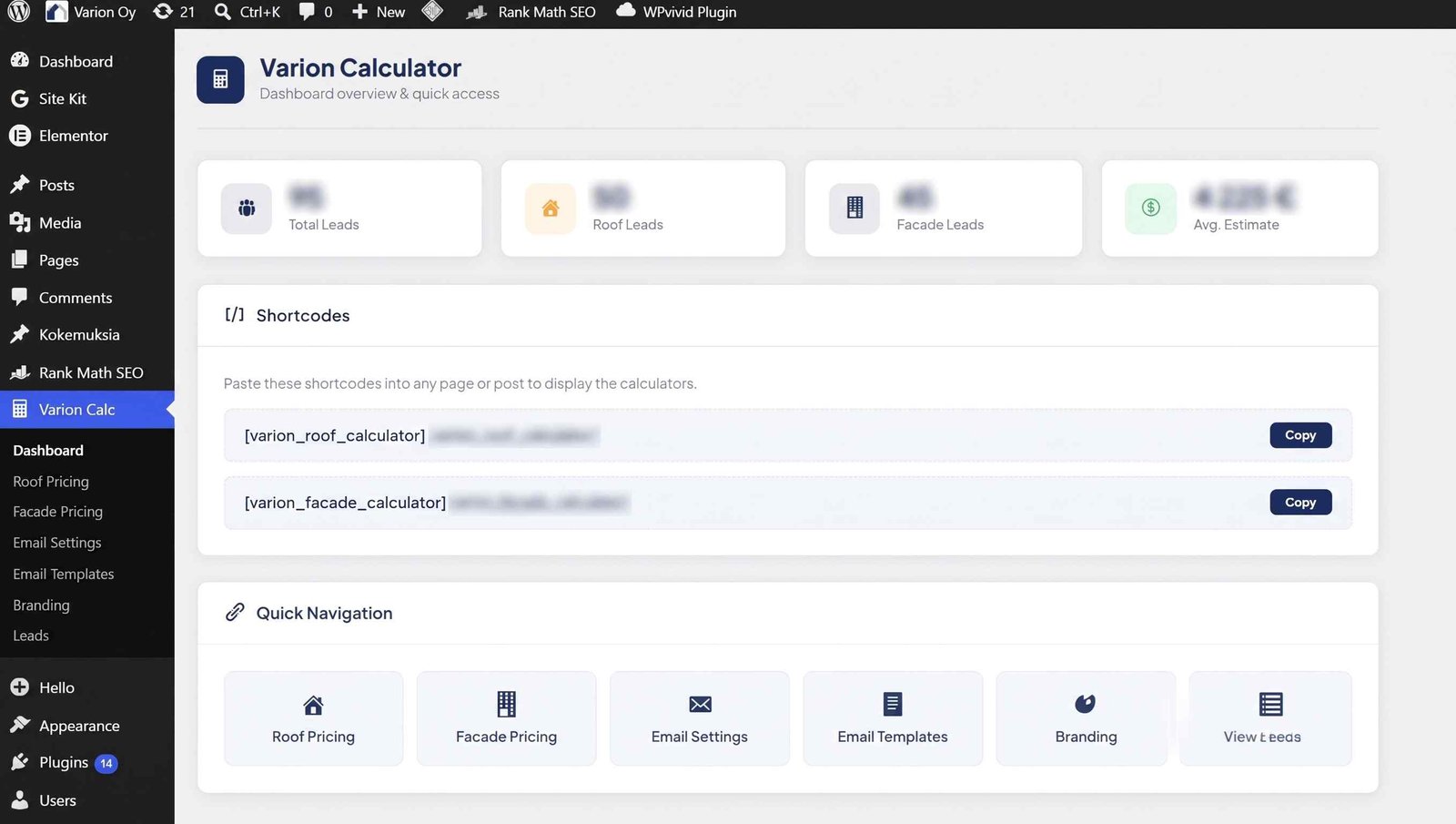Click the WordPress logo in admin bar

tap(19, 12)
